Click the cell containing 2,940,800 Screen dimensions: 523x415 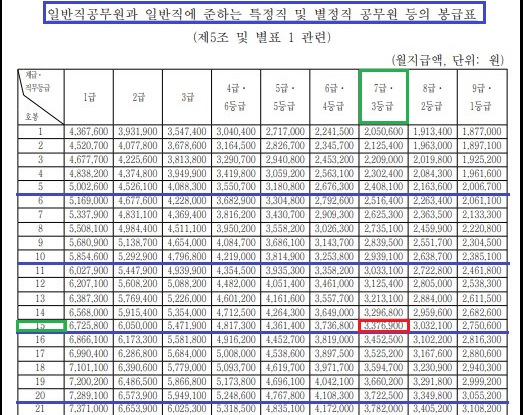pyautogui.click(x=285, y=160)
